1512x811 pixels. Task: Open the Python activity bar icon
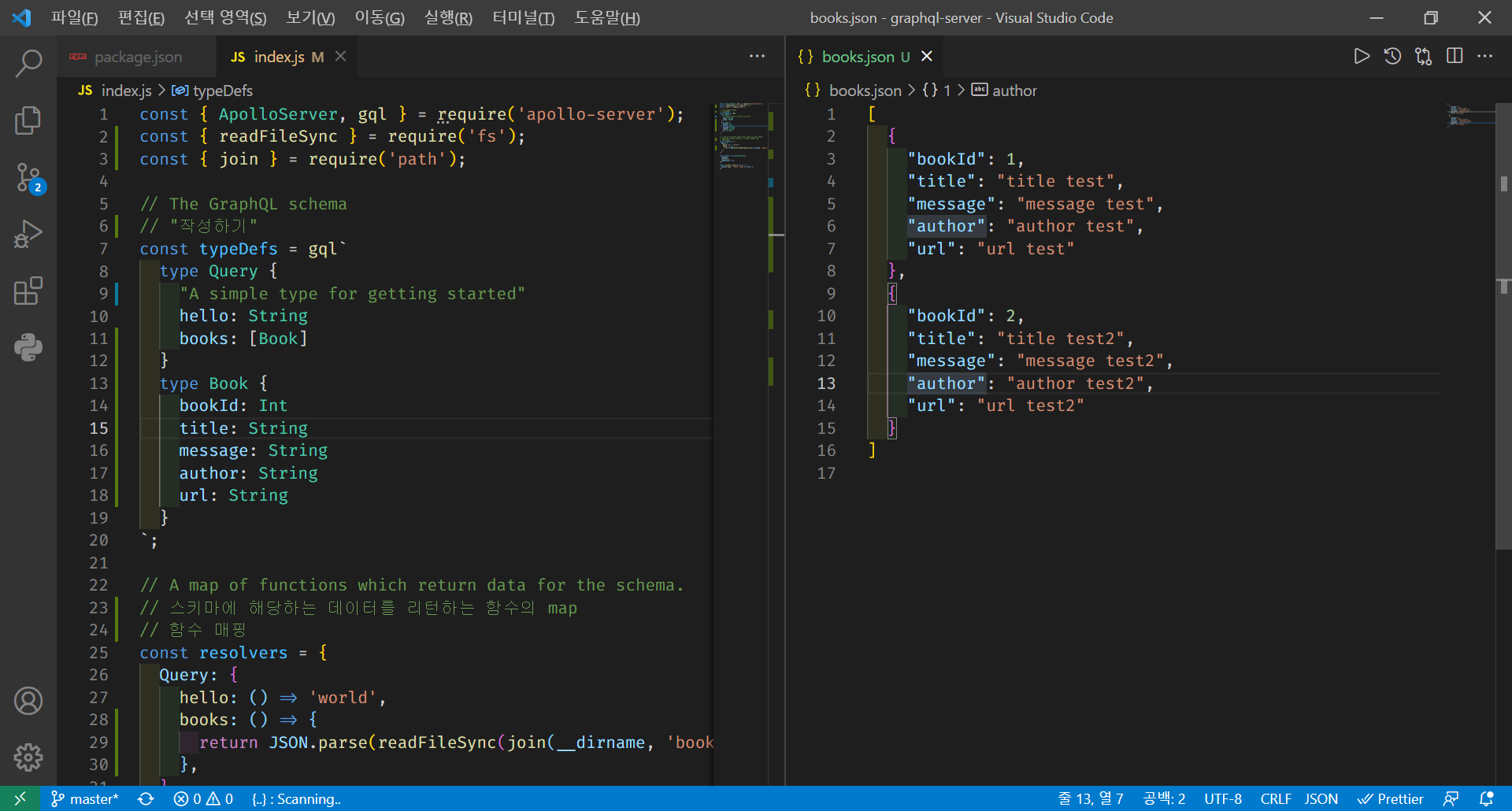click(x=28, y=347)
